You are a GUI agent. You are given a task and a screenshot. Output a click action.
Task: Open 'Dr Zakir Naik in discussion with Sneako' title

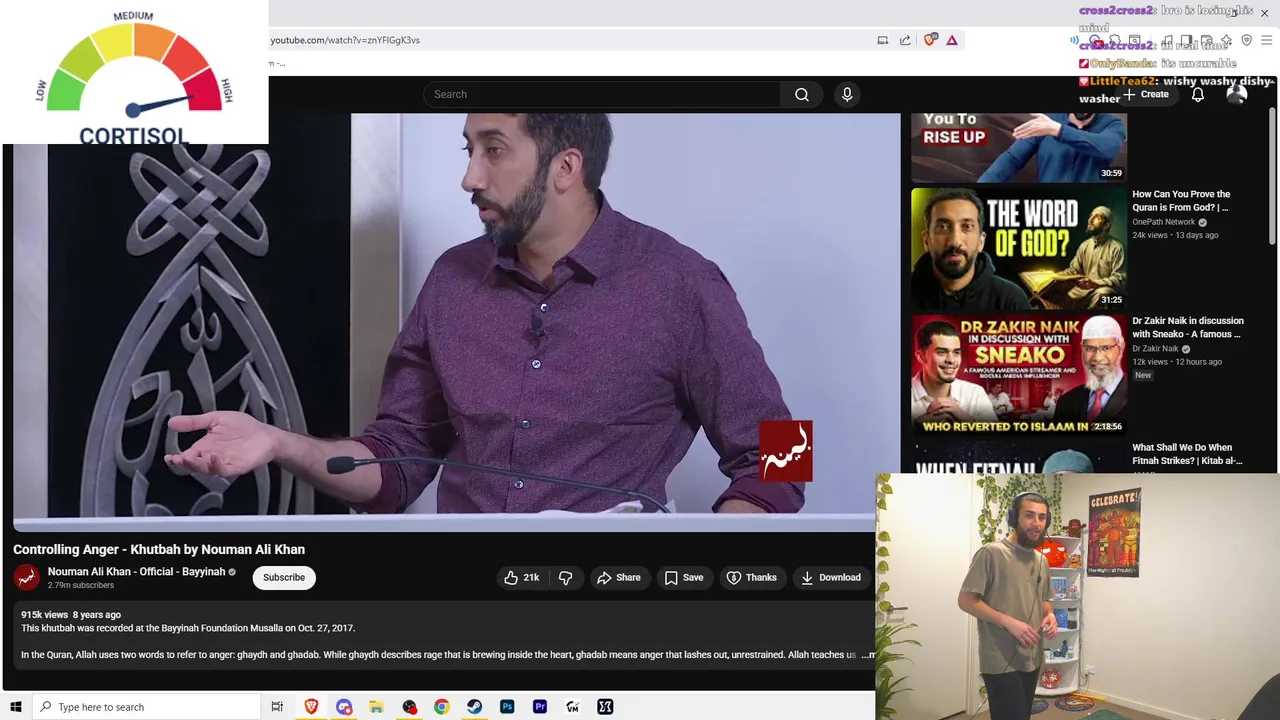pyautogui.click(x=1188, y=327)
